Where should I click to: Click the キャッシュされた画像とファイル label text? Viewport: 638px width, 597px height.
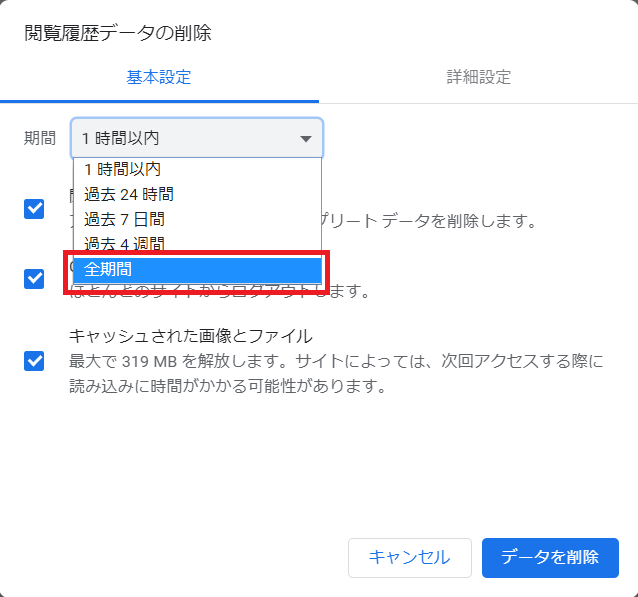pyautogui.click(x=190, y=336)
